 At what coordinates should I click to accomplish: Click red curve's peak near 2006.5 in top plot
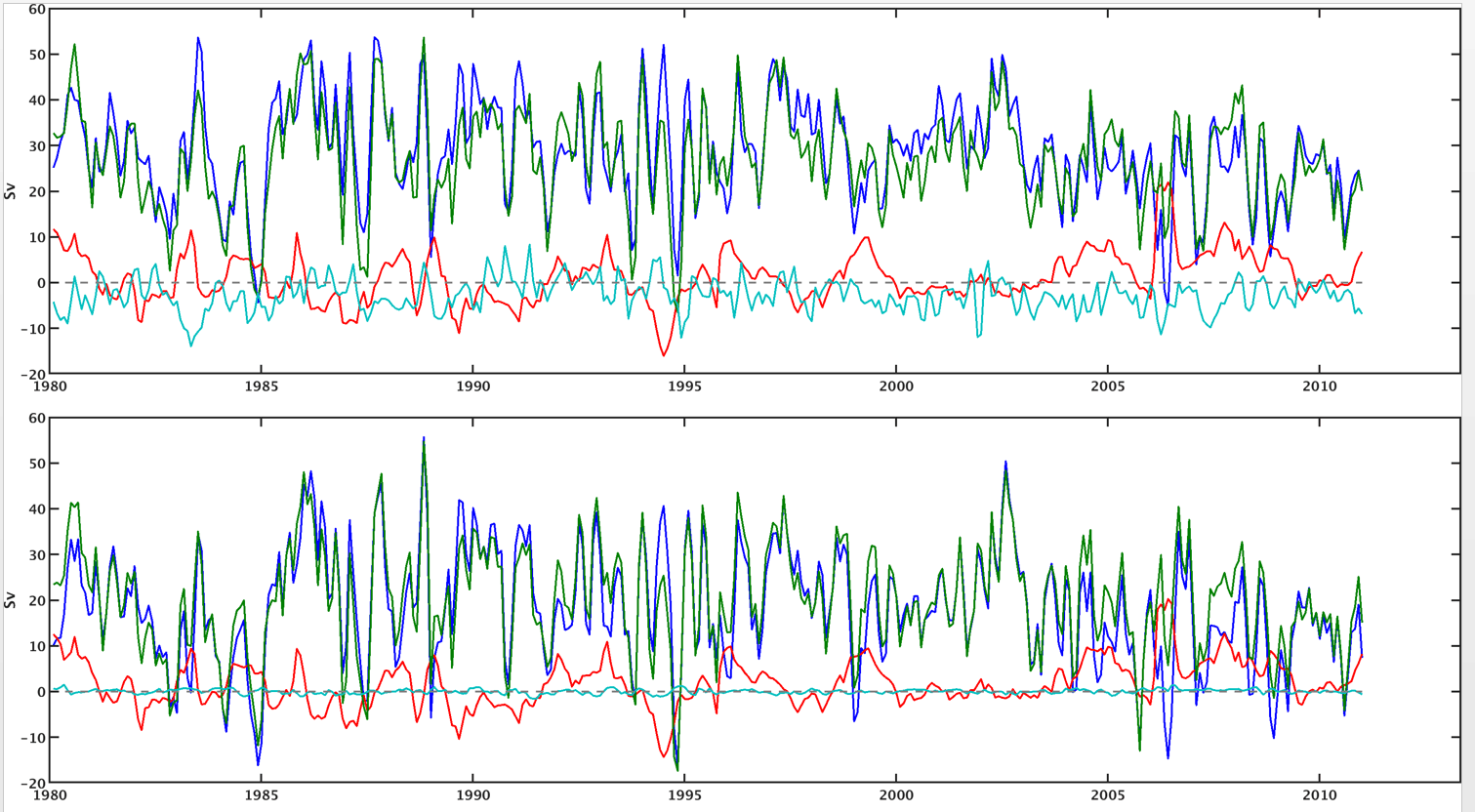pyautogui.click(x=1168, y=183)
